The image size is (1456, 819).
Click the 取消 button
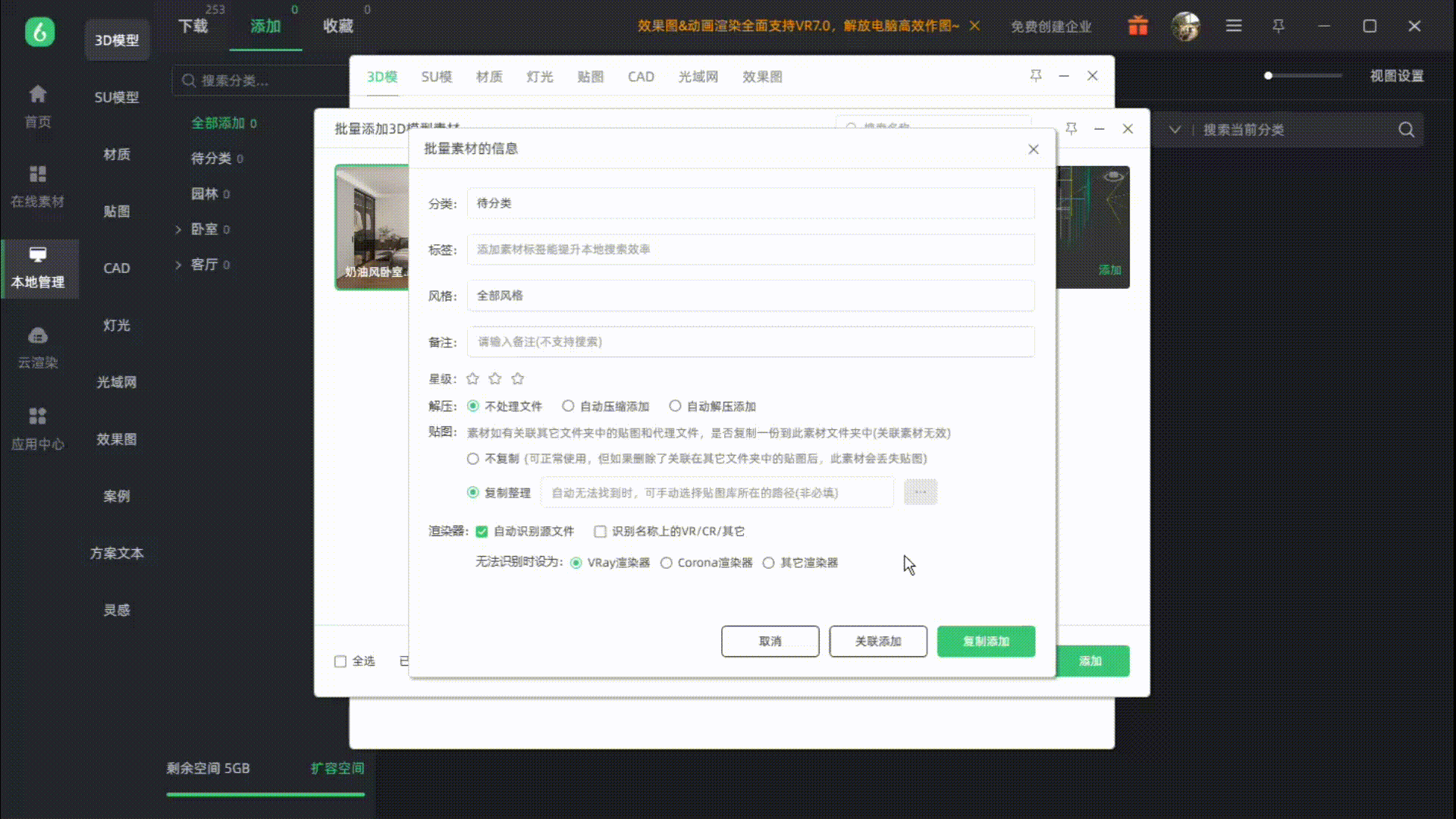pyautogui.click(x=770, y=642)
